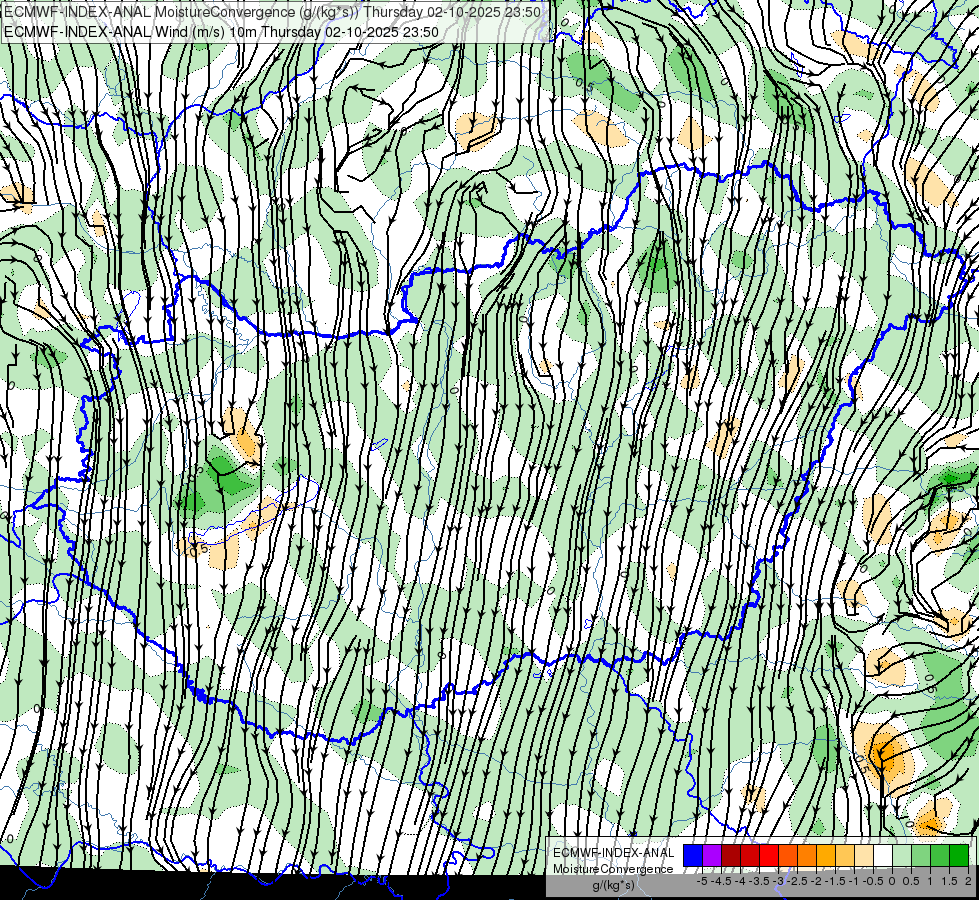Click the legend tick label -5
Image resolution: width=979 pixels, height=900 pixels.
702,881
